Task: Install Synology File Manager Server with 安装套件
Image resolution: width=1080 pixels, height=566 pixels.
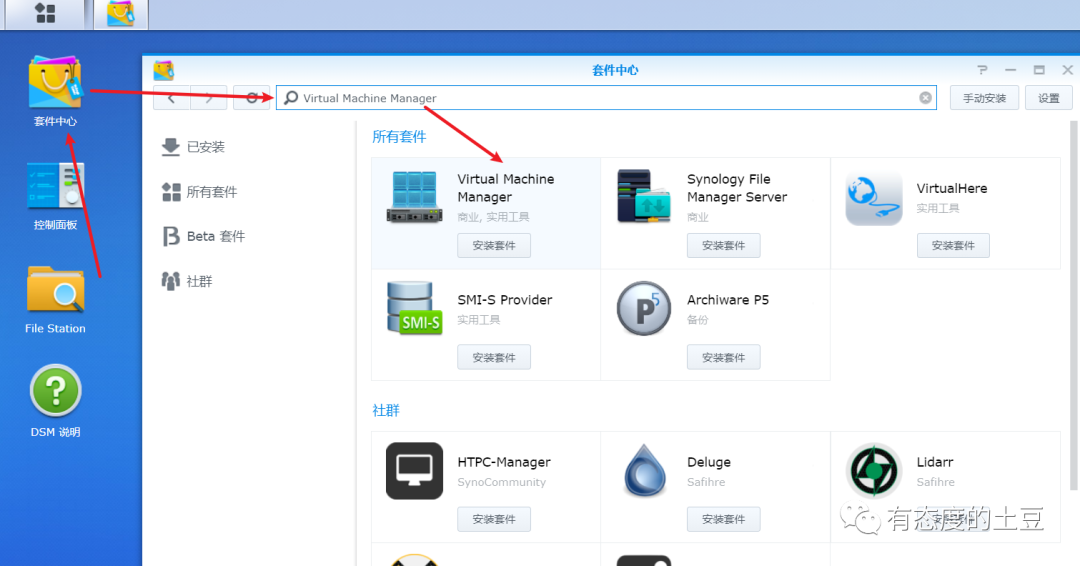Action: [x=723, y=246]
